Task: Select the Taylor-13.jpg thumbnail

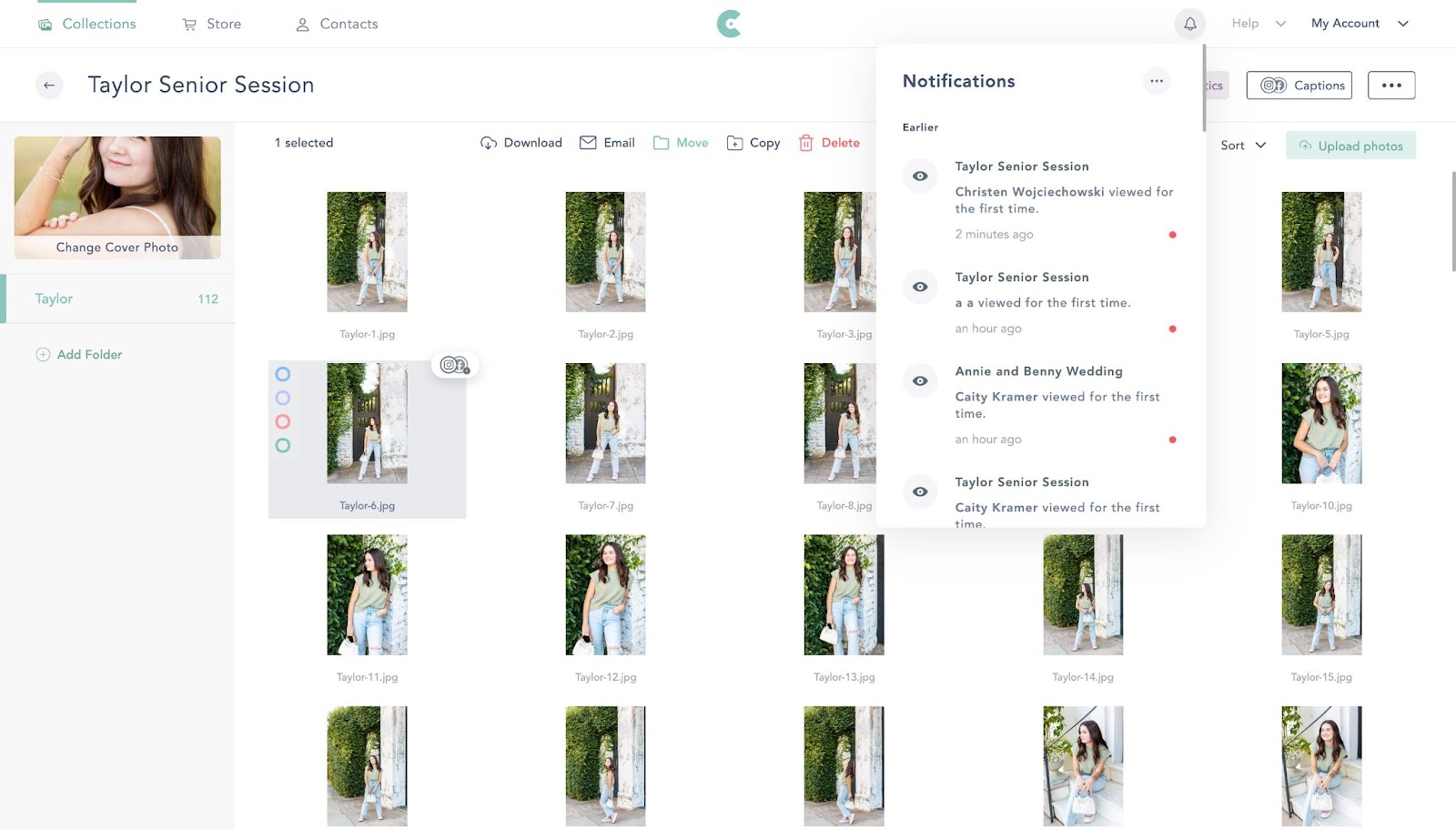Action: pos(844,594)
